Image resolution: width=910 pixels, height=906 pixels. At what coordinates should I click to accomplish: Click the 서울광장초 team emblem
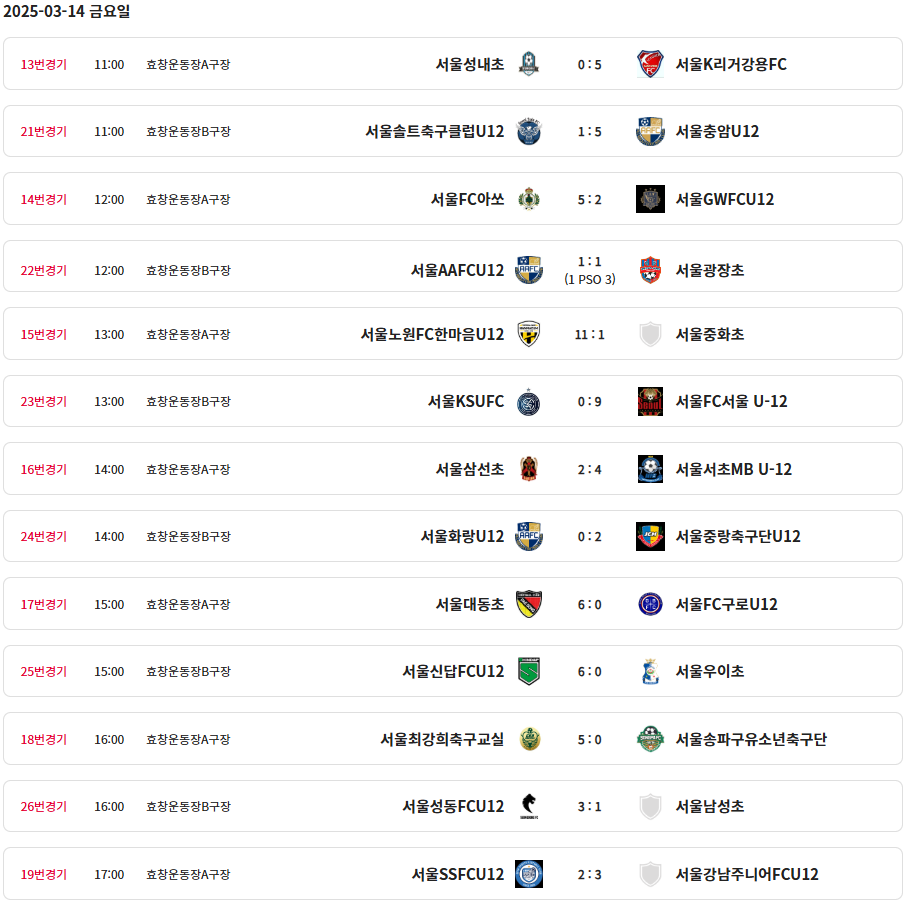coord(650,270)
